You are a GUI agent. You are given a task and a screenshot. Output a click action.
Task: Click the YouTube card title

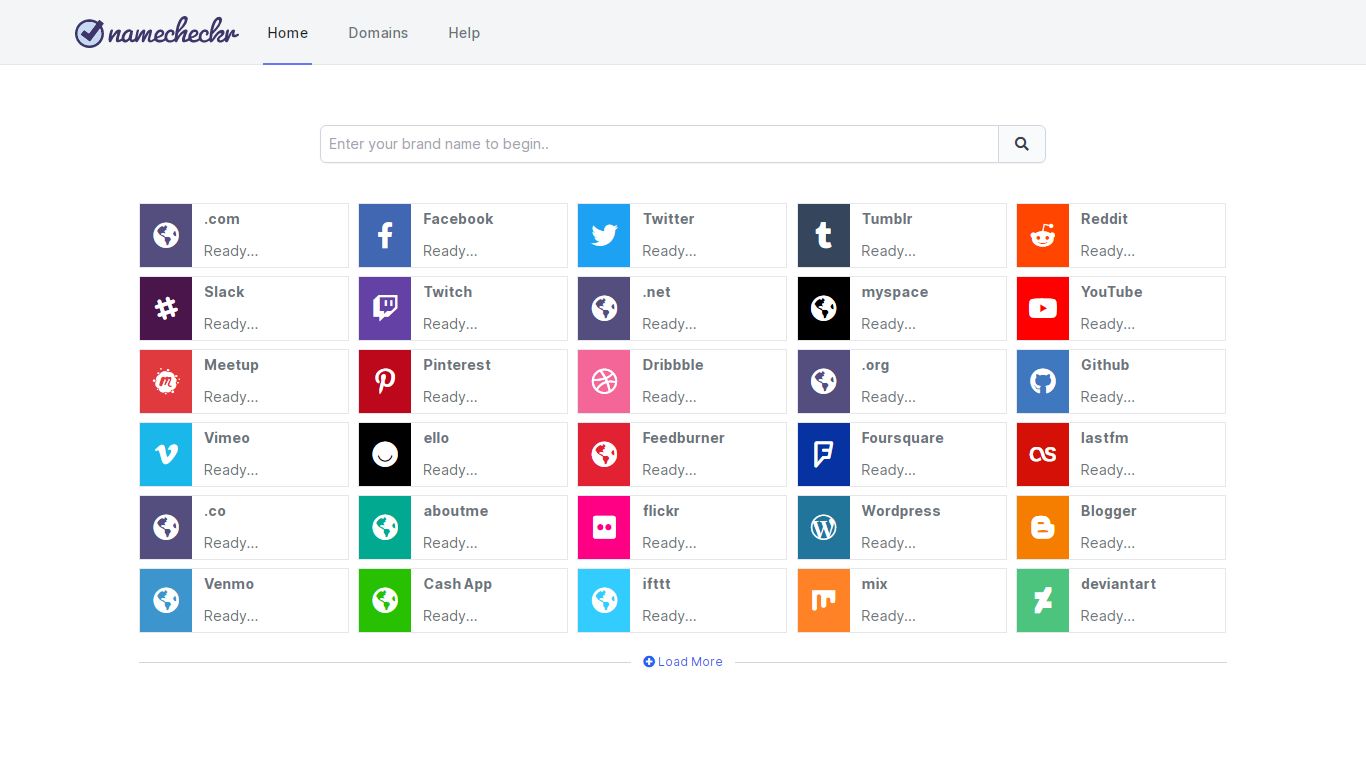pos(1111,292)
